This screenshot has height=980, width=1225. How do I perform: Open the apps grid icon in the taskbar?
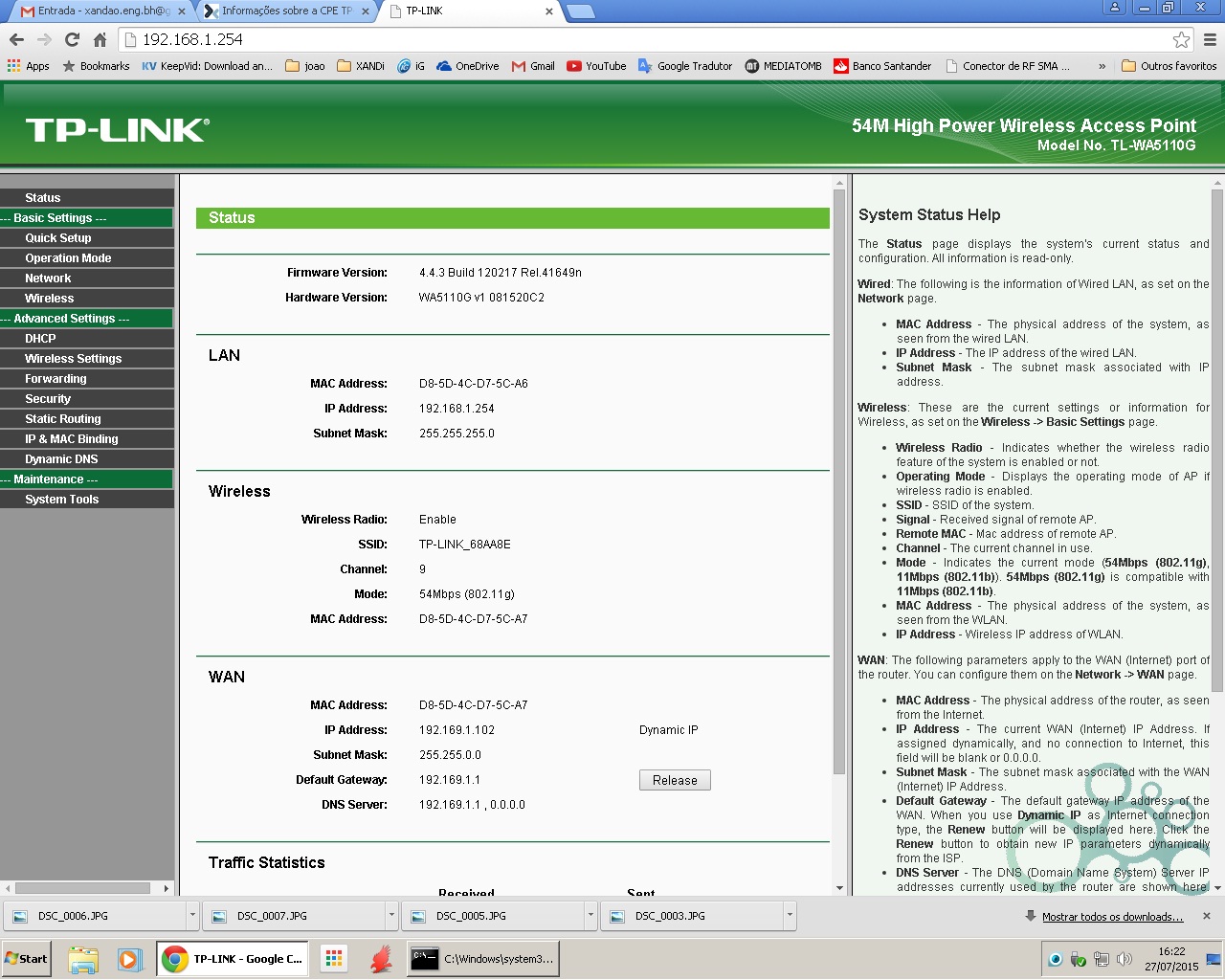pos(334,959)
